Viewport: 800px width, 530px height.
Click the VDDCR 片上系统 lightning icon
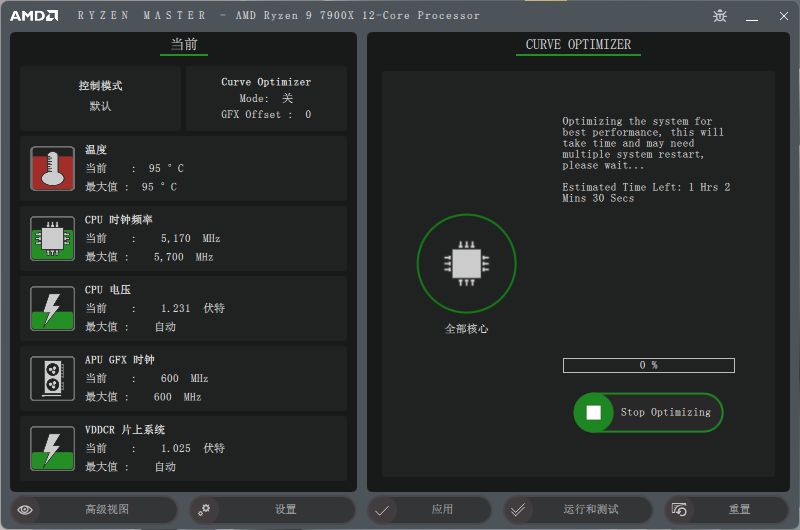(52, 448)
